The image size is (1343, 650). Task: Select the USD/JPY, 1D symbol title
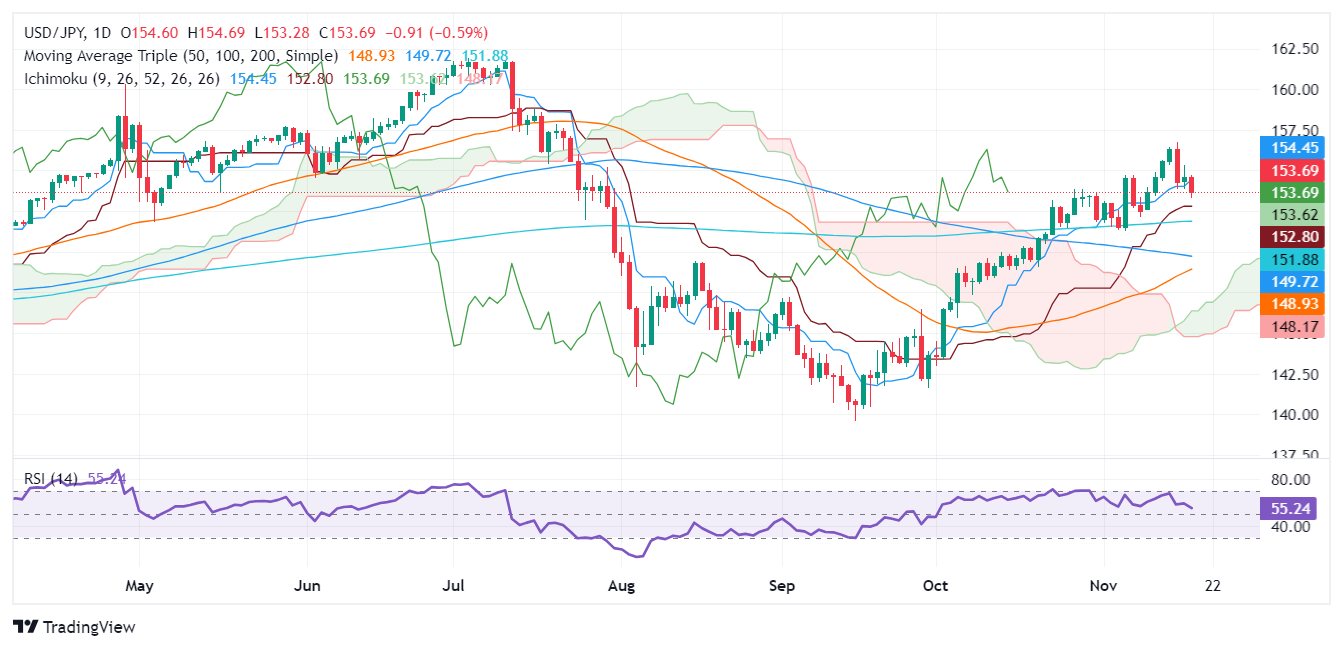tap(68, 34)
